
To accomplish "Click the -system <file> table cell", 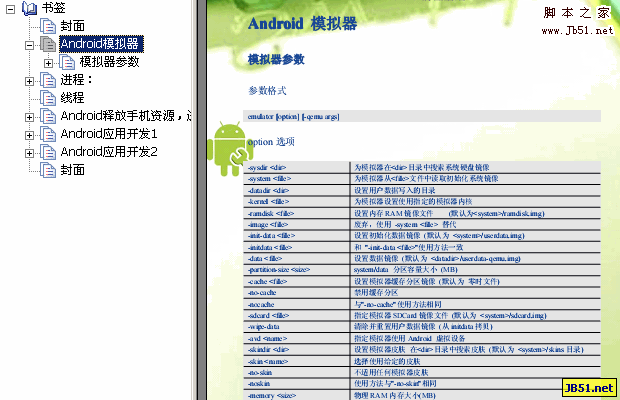I will click(297, 179).
